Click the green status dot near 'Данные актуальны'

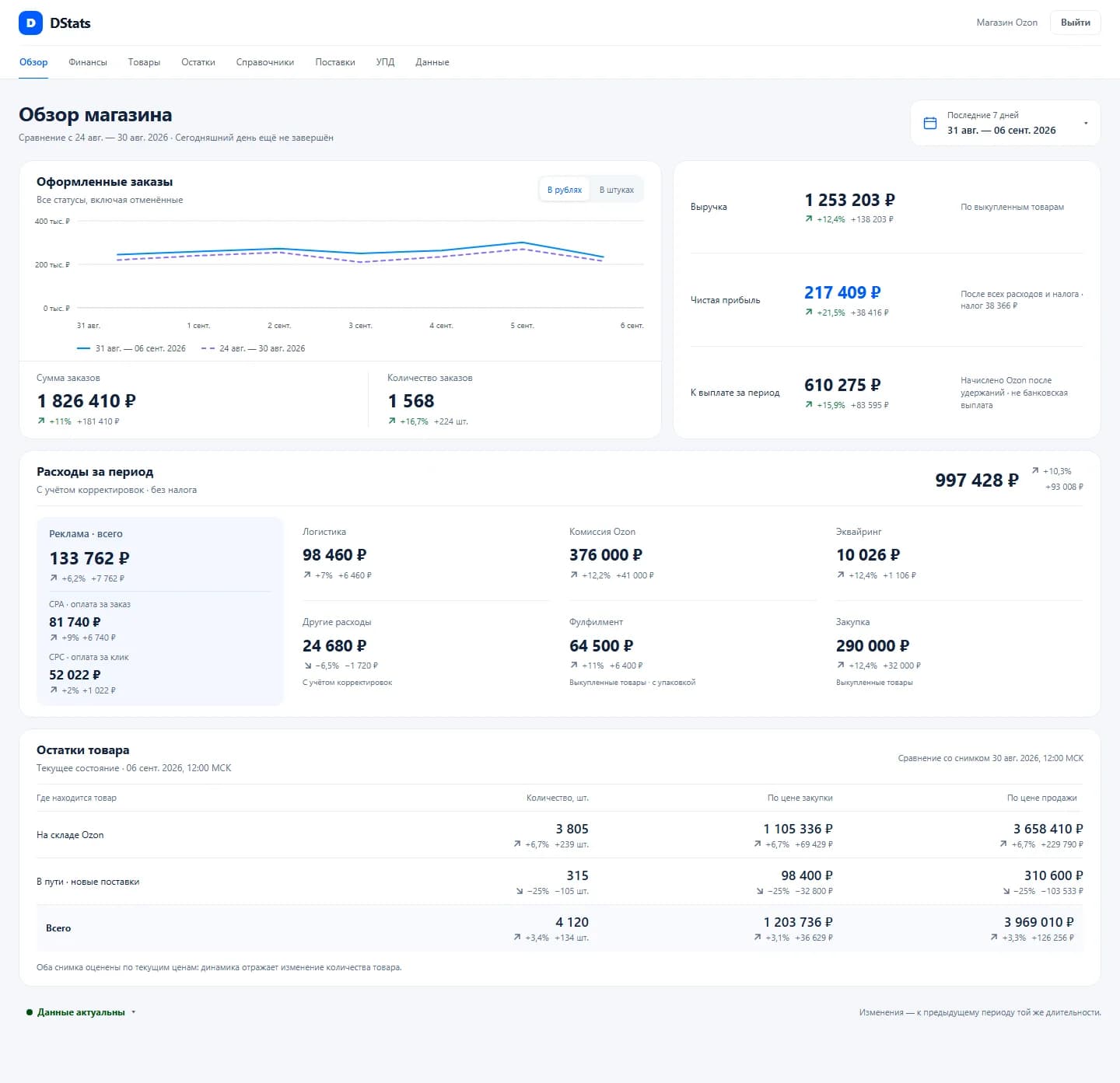click(x=30, y=1012)
